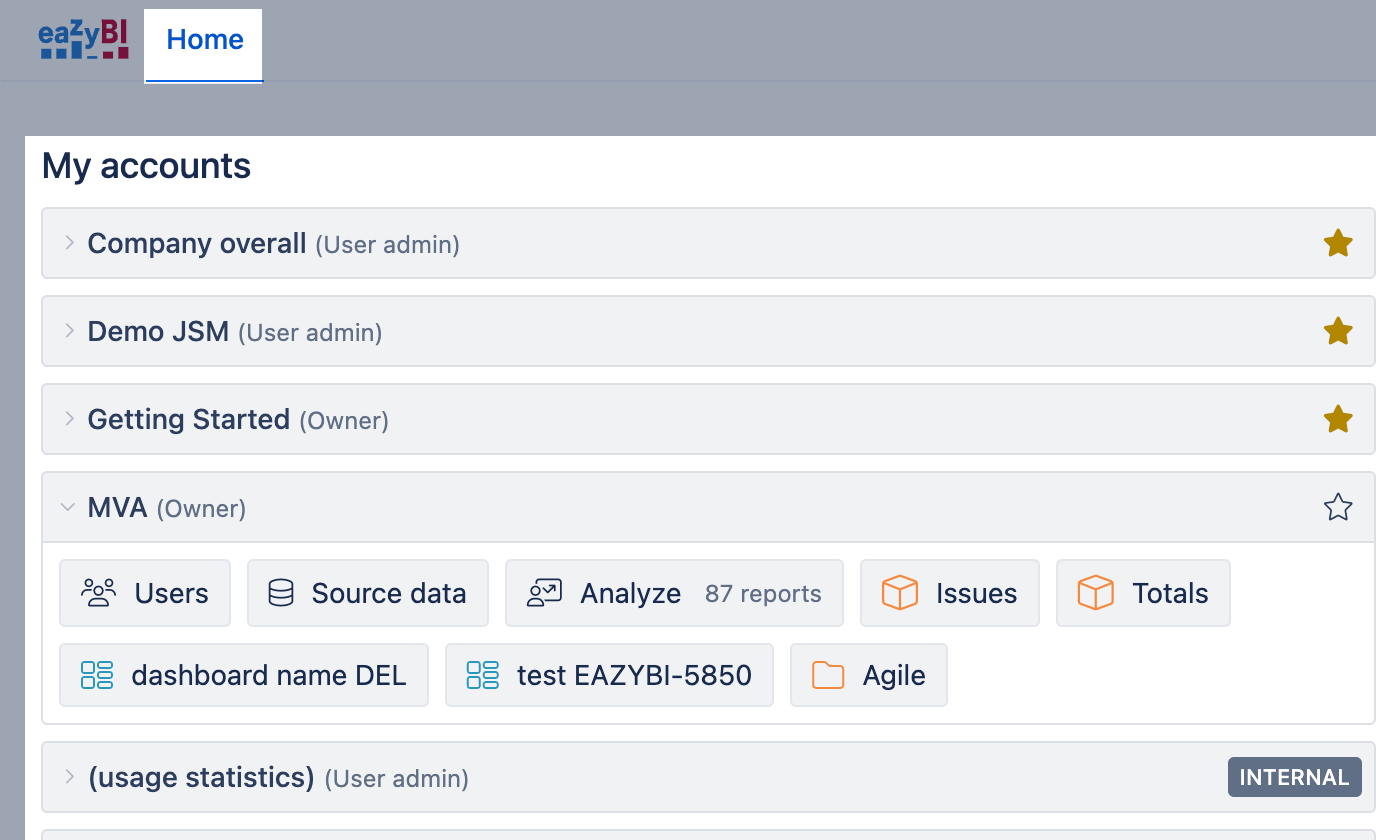Click the Source data database icon
Image resolution: width=1376 pixels, height=840 pixels.
point(281,593)
